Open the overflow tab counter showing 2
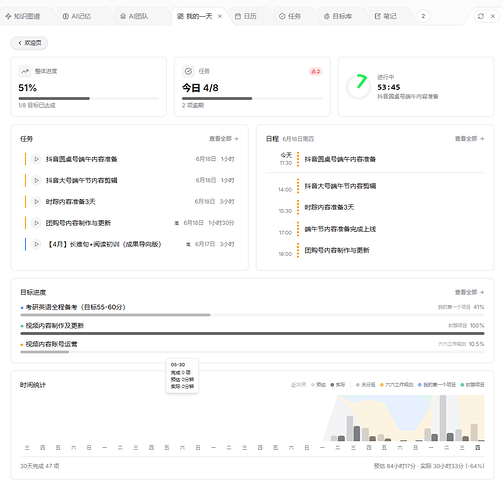503x500 pixels. tap(423, 16)
